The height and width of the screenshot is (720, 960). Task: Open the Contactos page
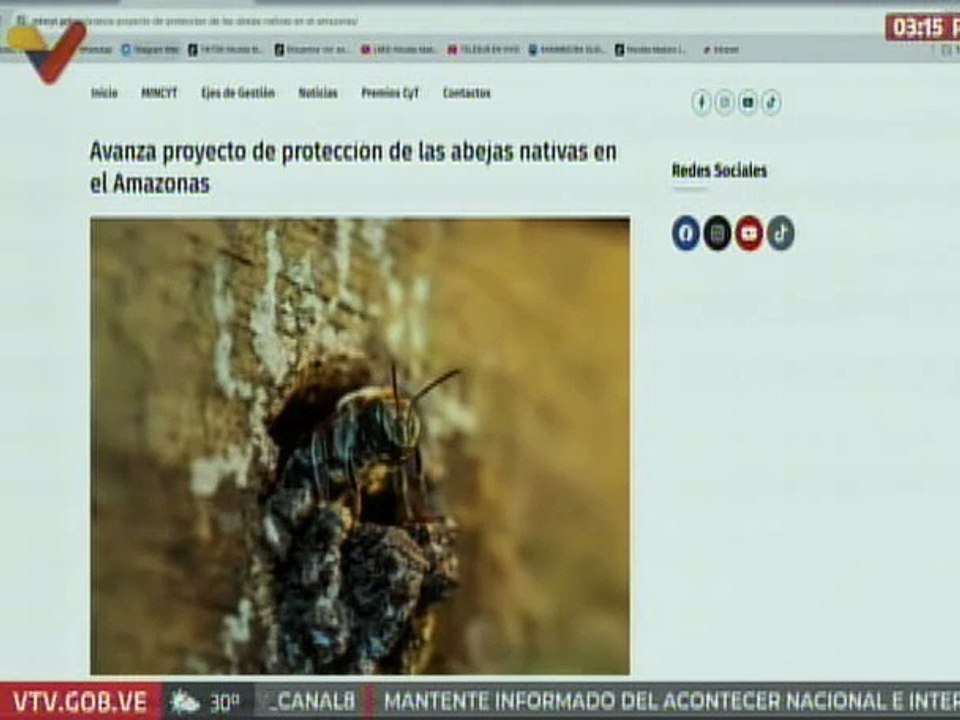[467, 93]
